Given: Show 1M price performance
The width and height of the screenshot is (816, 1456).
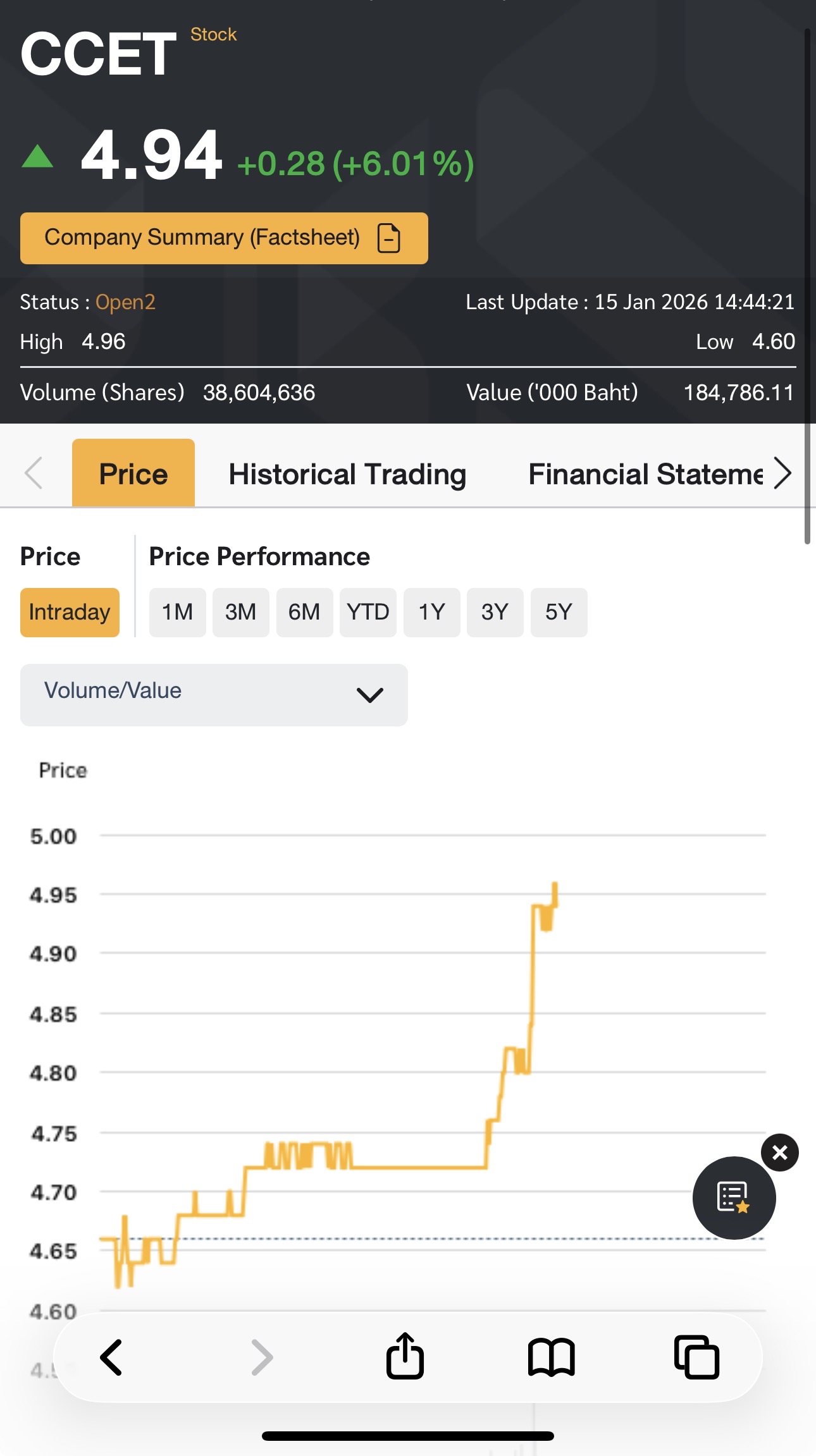Looking at the screenshot, I should pyautogui.click(x=177, y=612).
